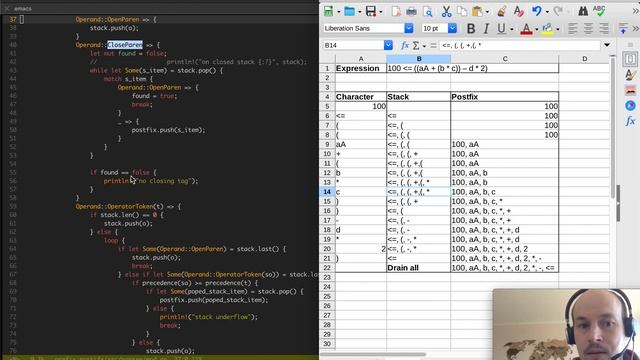
Task: Expand the formula bar with its arrow
Action: 607,45
